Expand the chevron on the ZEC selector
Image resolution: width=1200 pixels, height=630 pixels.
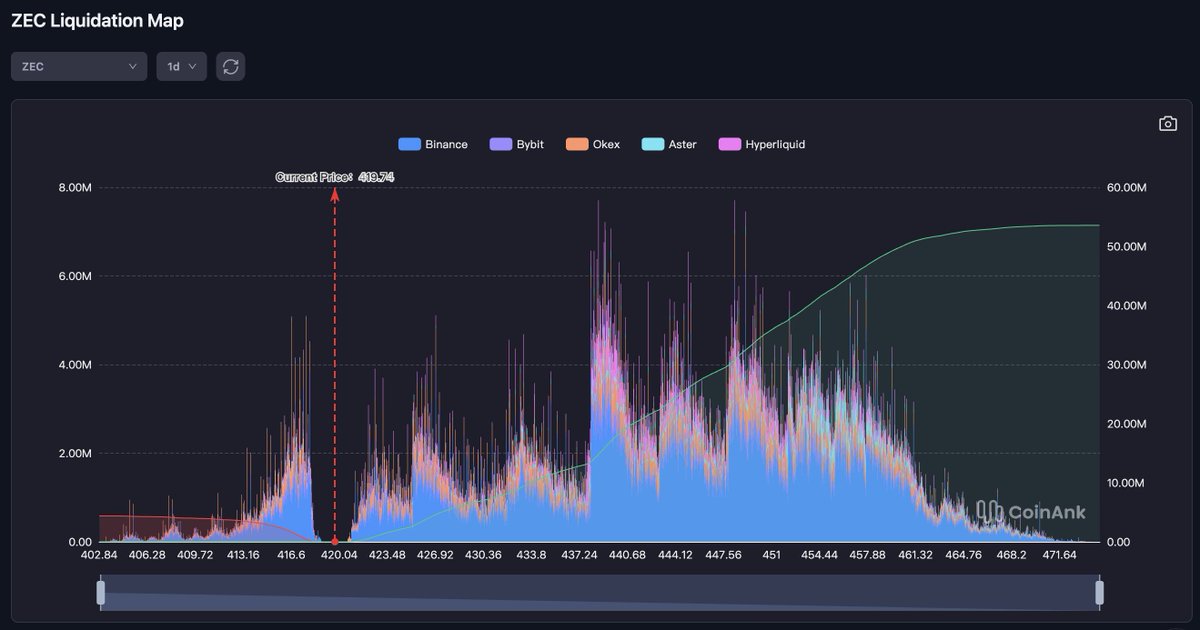pos(130,66)
